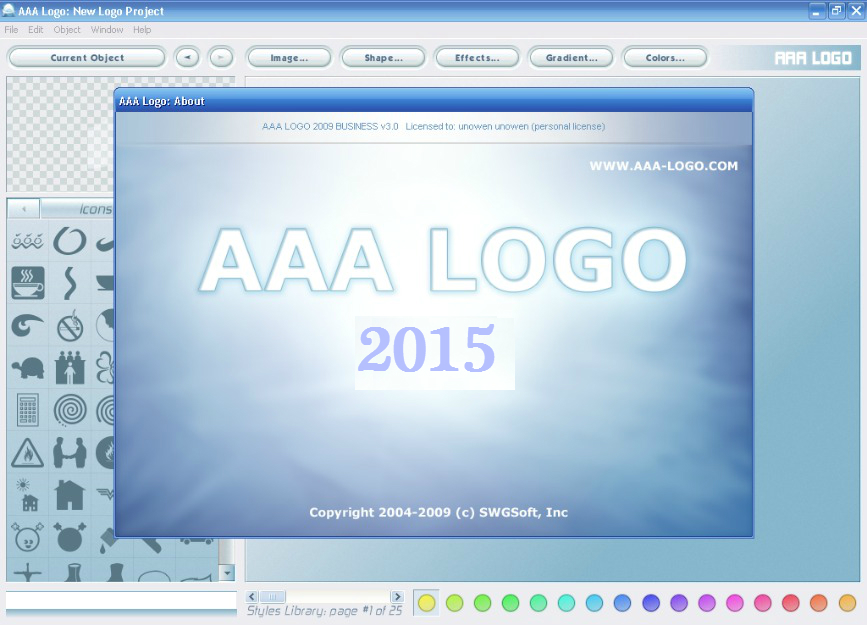The width and height of the screenshot is (867, 625).
Task: Select the fire warning triangle icon
Action: click(x=27, y=453)
